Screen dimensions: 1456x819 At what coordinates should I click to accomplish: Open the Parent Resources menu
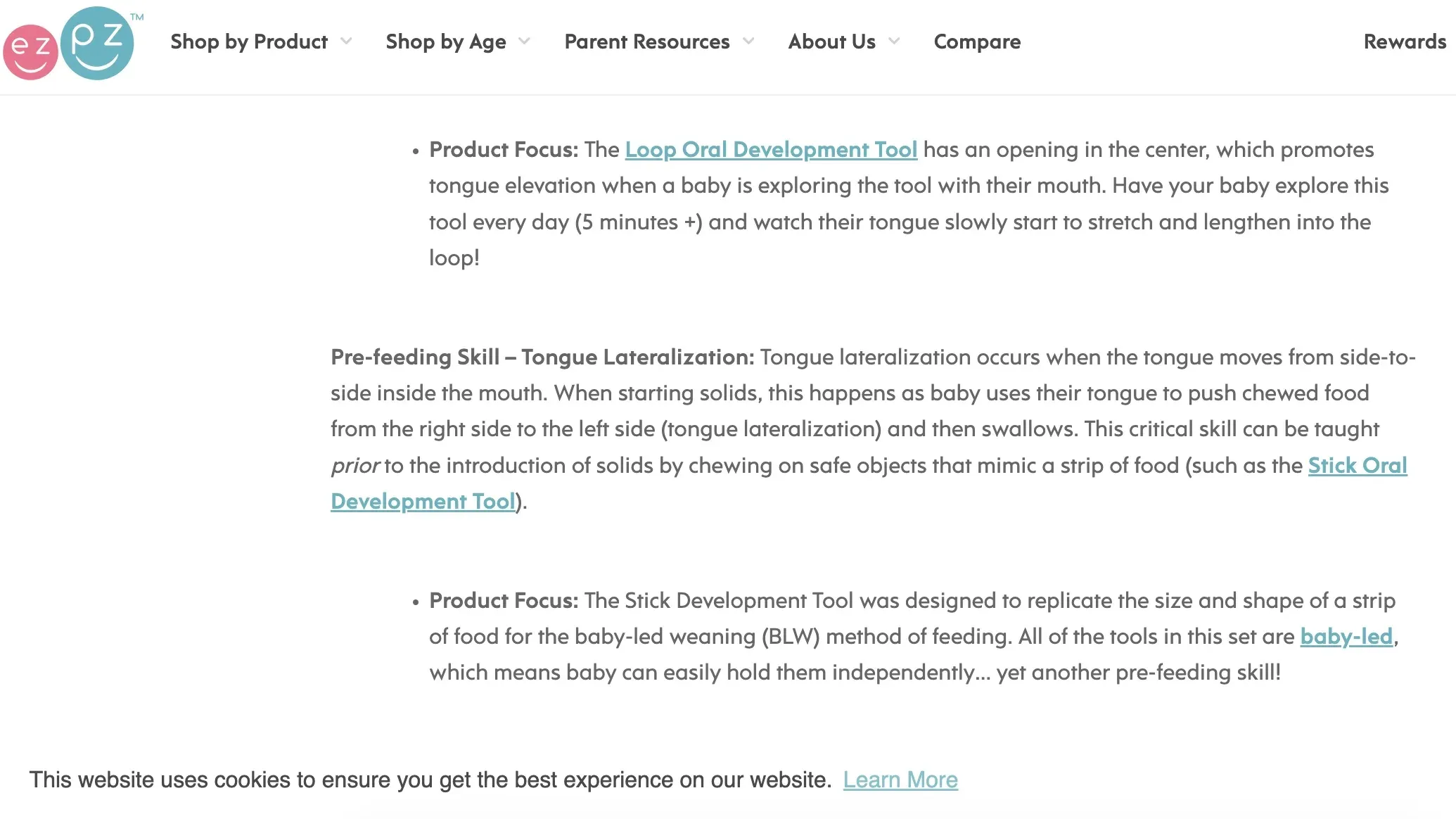coord(646,42)
